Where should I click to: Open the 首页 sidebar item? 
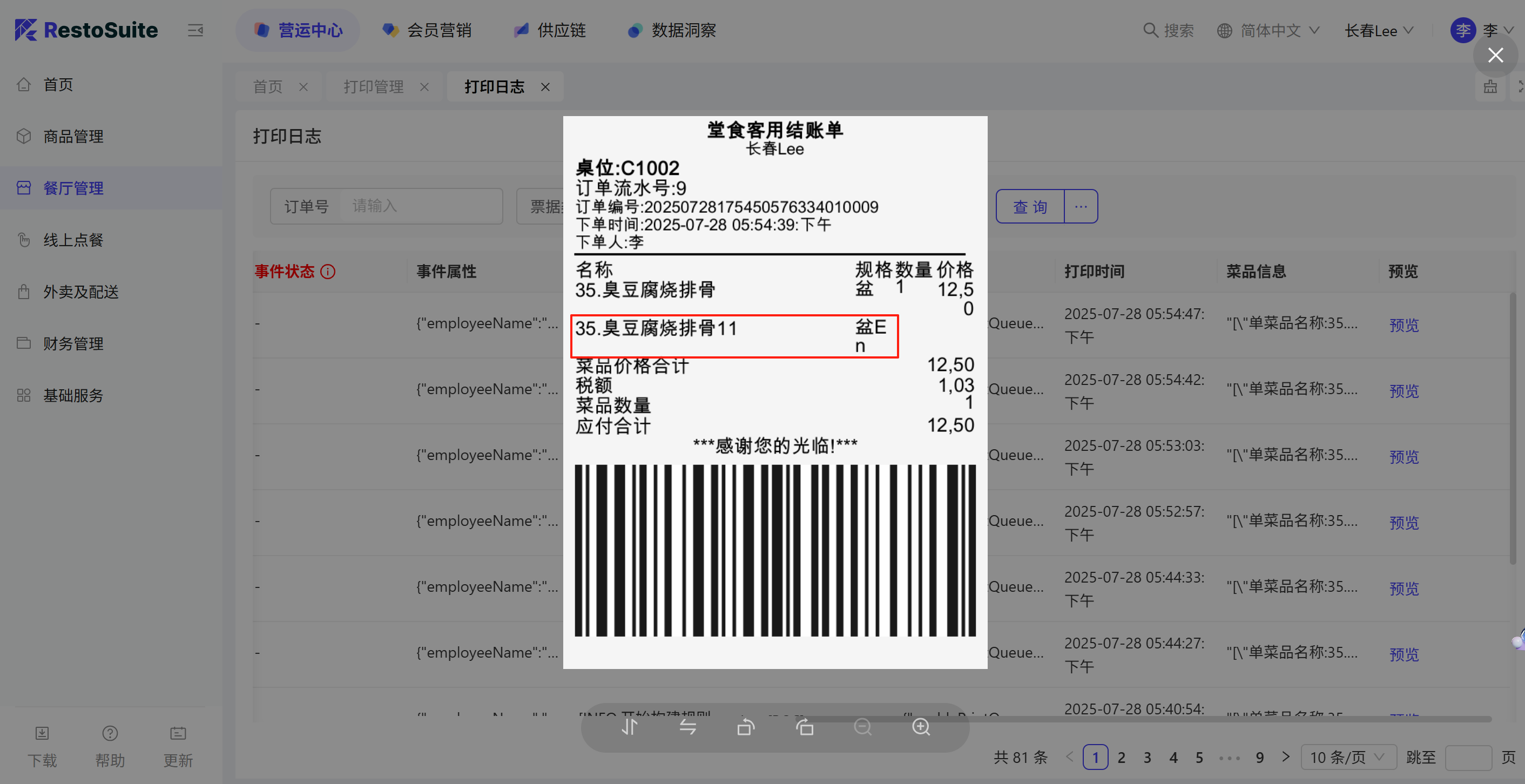coord(111,85)
